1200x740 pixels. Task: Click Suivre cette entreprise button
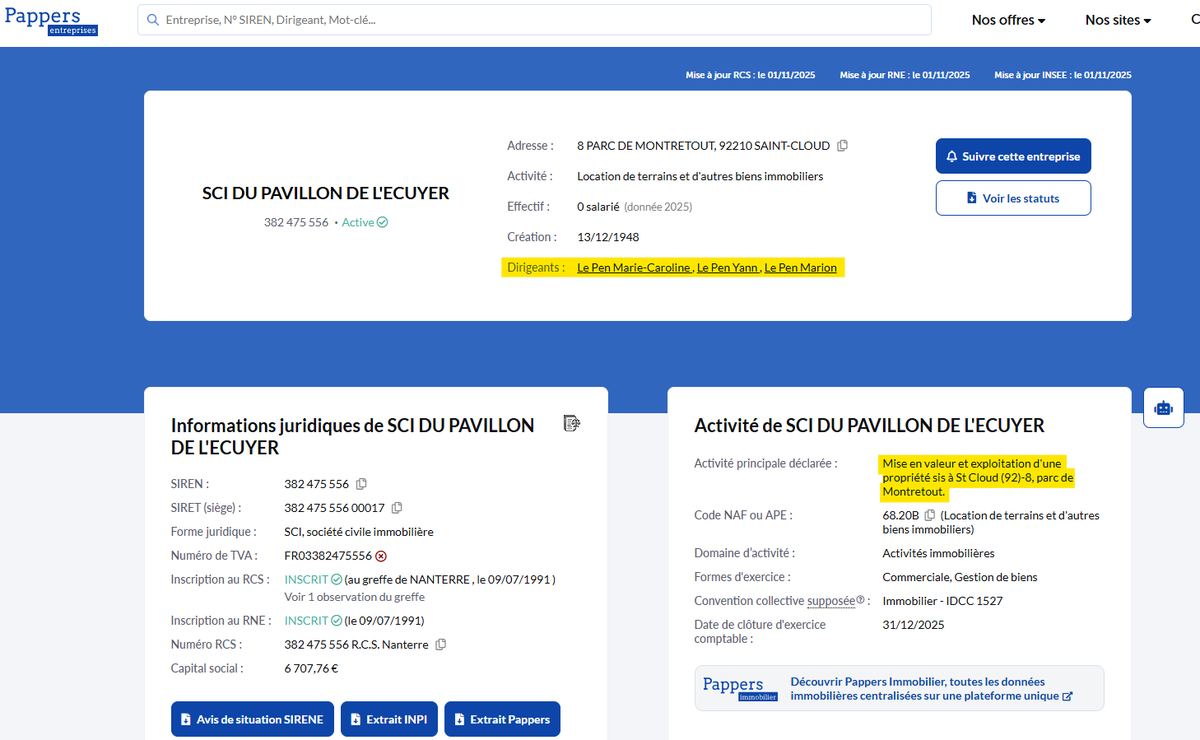click(1013, 157)
